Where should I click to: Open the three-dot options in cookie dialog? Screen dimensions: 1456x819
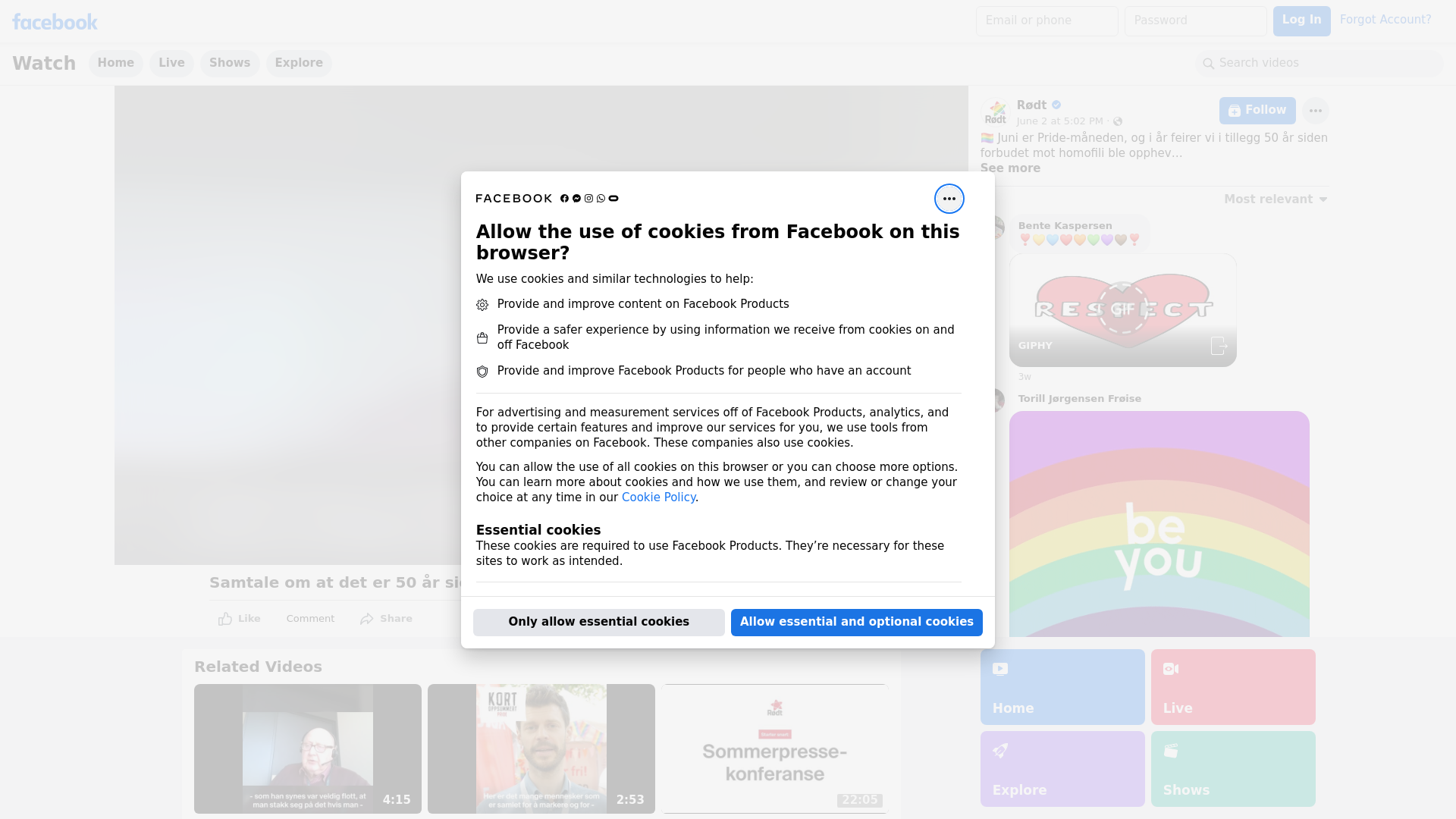point(949,199)
